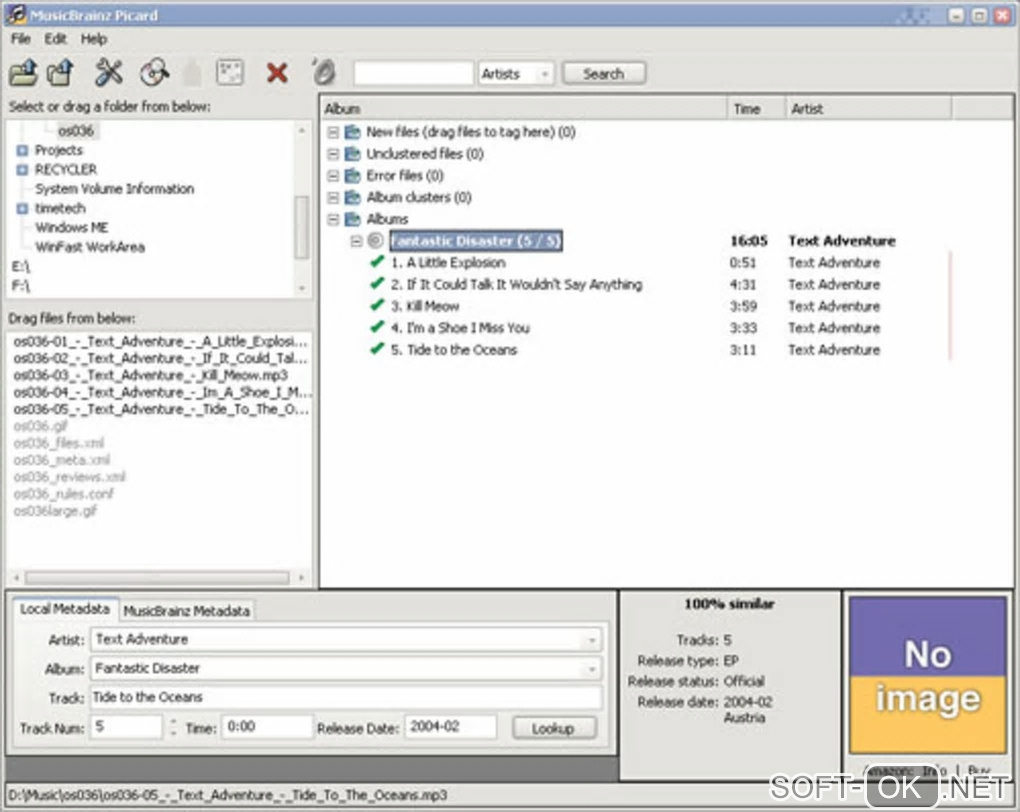The image size is (1020, 812).
Task: Select the os036-03 Kill_Meow.mp3 file
Action: pyautogui.click(x=150, y=375)
